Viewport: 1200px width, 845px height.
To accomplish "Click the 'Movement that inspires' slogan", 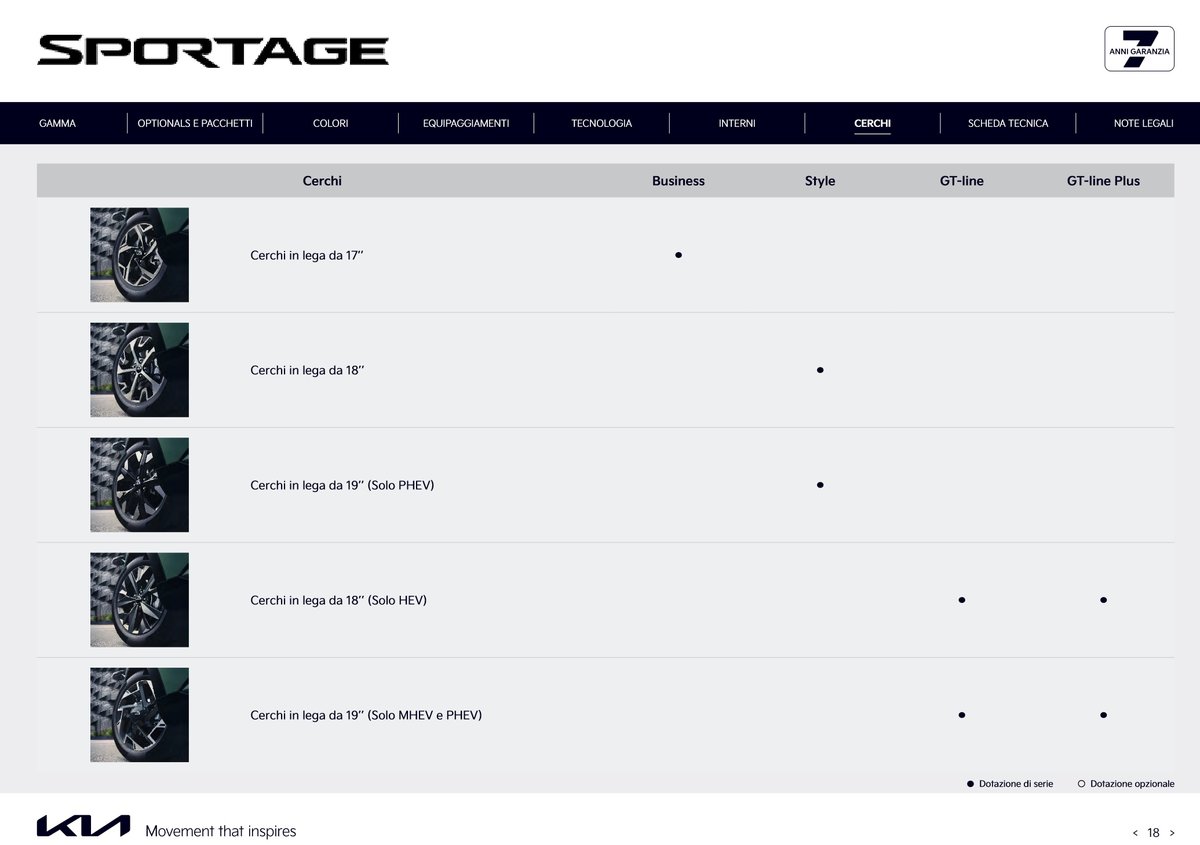I will (x=221, y=831).
